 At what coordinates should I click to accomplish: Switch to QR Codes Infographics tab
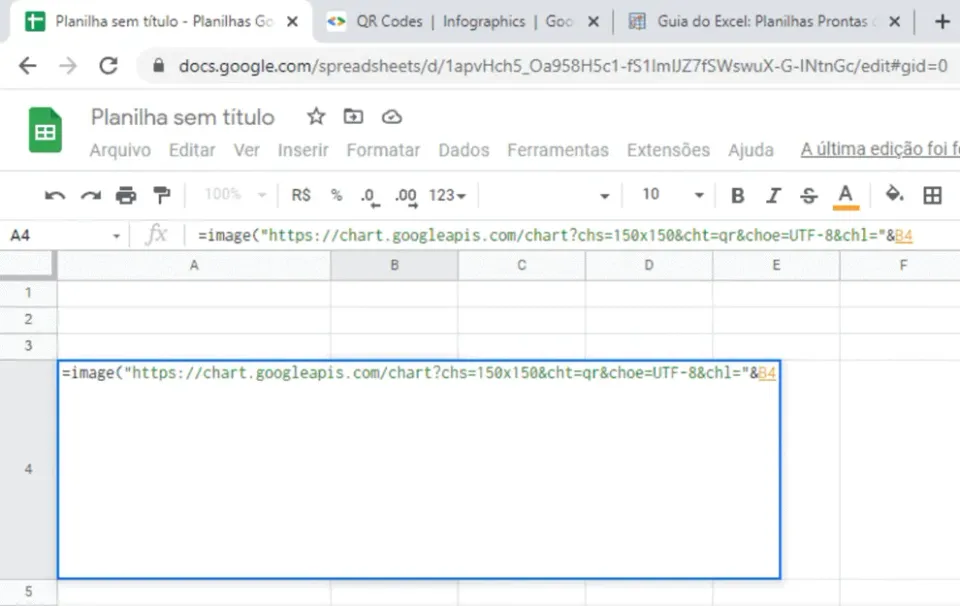(x=463, y=21)
